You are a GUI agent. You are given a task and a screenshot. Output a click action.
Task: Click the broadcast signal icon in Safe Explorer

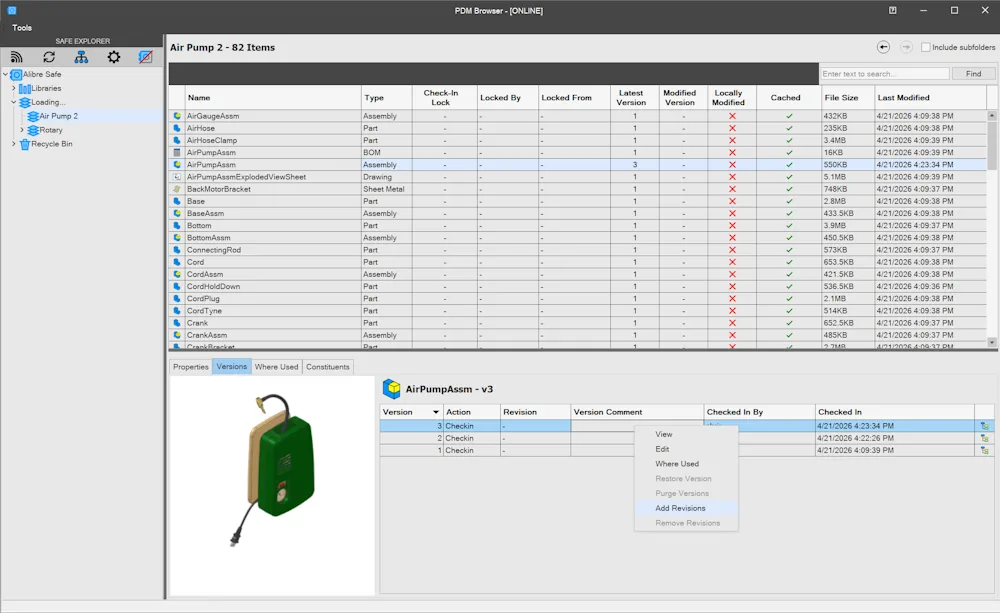(17, 57)
